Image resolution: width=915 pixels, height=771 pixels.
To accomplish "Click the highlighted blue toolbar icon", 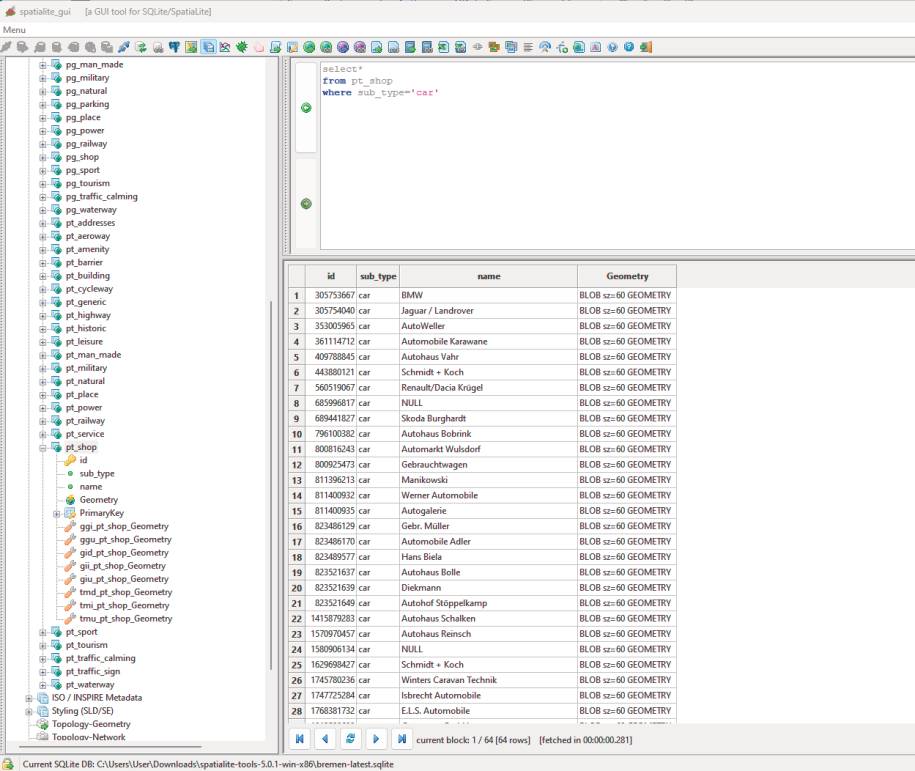I will [208, 47].
